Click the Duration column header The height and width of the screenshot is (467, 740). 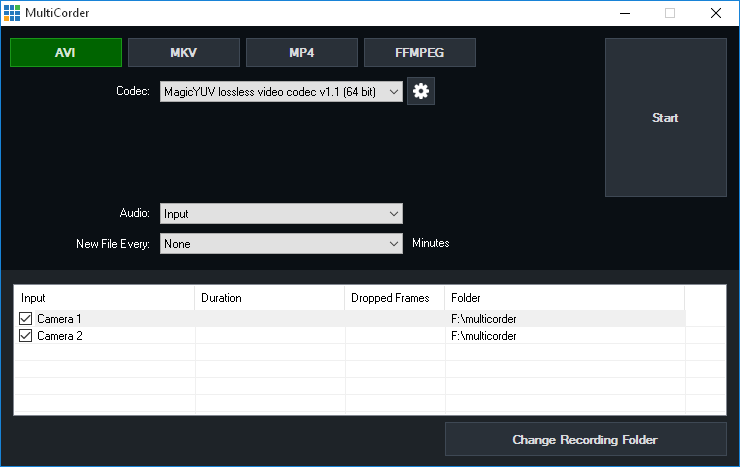(269, 298)
